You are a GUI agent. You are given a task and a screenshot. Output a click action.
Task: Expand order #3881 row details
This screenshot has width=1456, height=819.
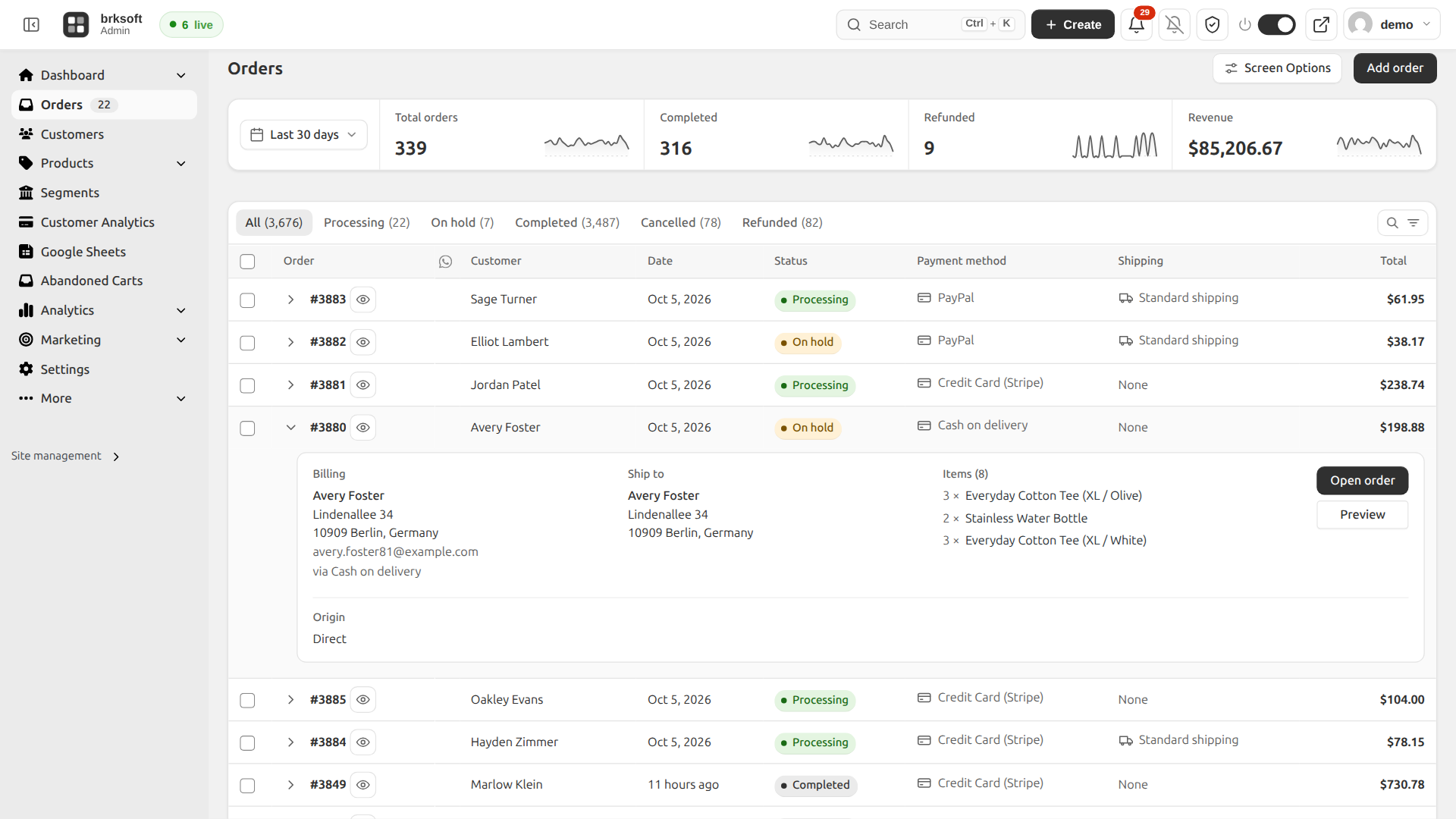[290, 385]
